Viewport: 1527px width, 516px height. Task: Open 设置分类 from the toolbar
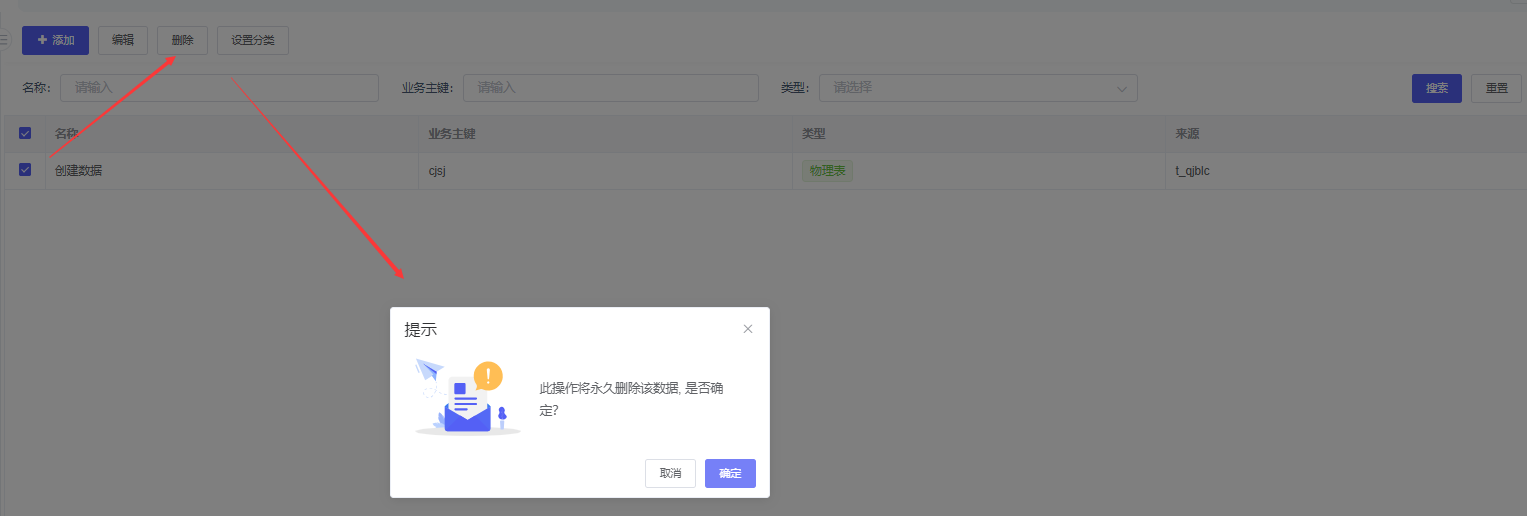pos(252,40)
